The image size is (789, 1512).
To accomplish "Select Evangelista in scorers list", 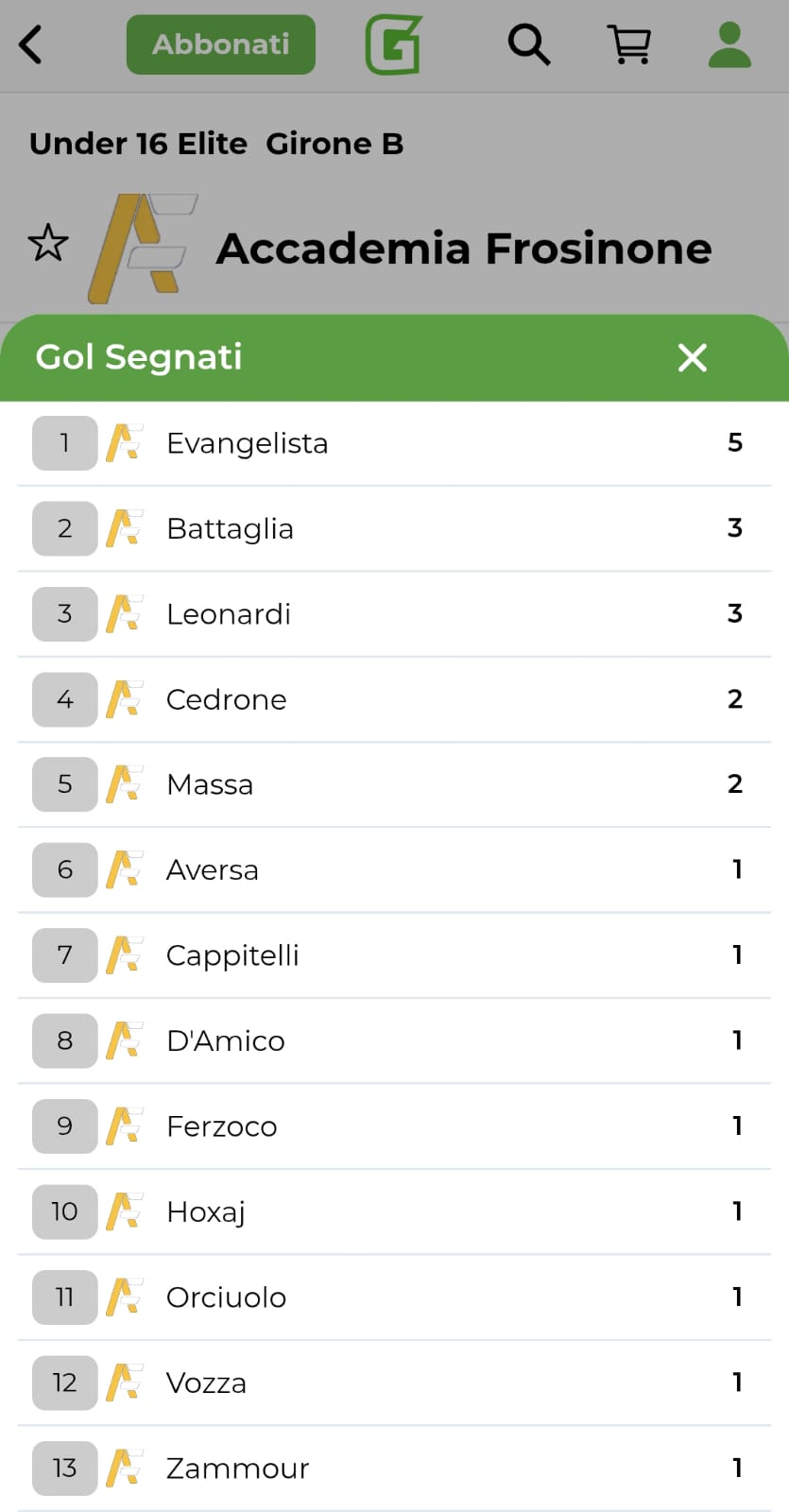I will pyautogui.click(x=248, y=443).
